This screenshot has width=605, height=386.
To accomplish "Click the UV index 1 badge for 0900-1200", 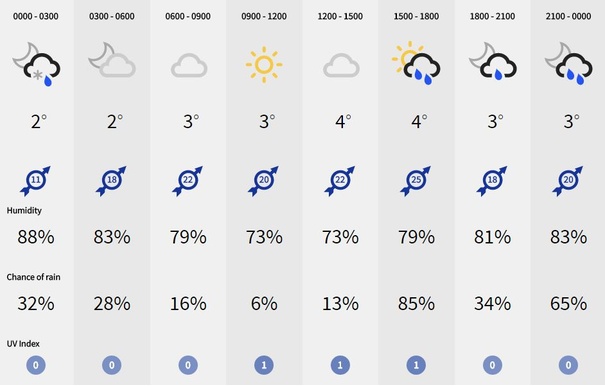I will tap(264, 365).
